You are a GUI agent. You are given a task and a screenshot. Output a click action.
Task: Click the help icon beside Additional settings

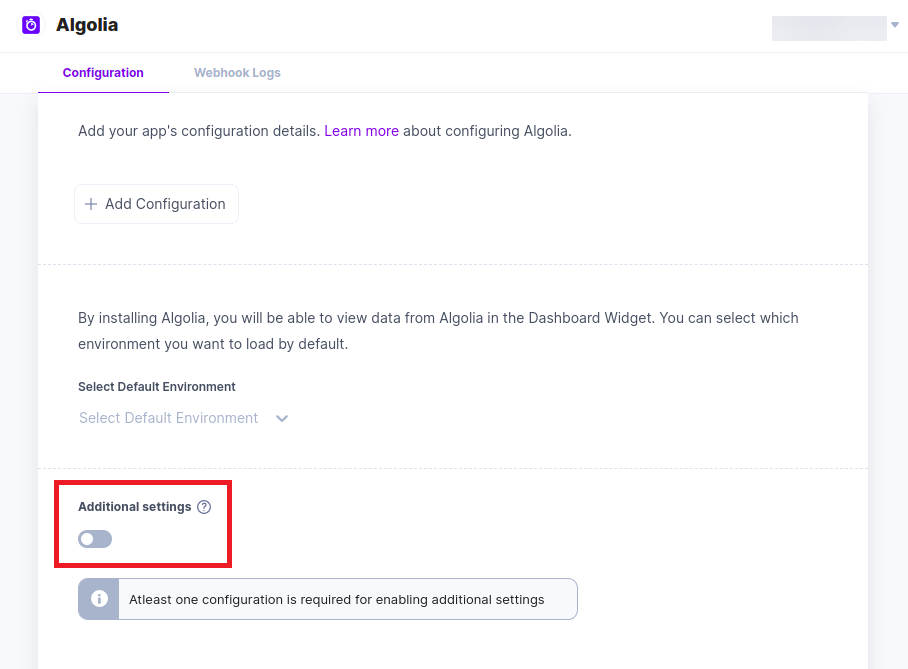[x=204, y=507]
